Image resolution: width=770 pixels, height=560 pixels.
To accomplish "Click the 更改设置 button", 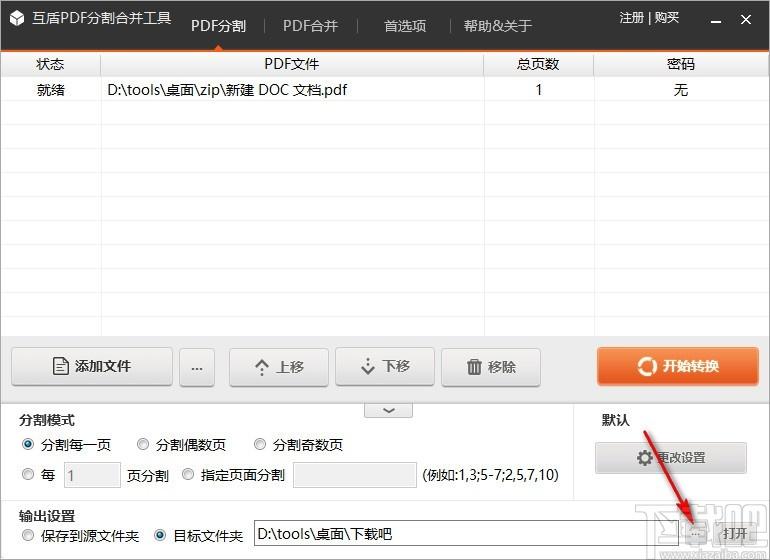I will pos(671,458).
